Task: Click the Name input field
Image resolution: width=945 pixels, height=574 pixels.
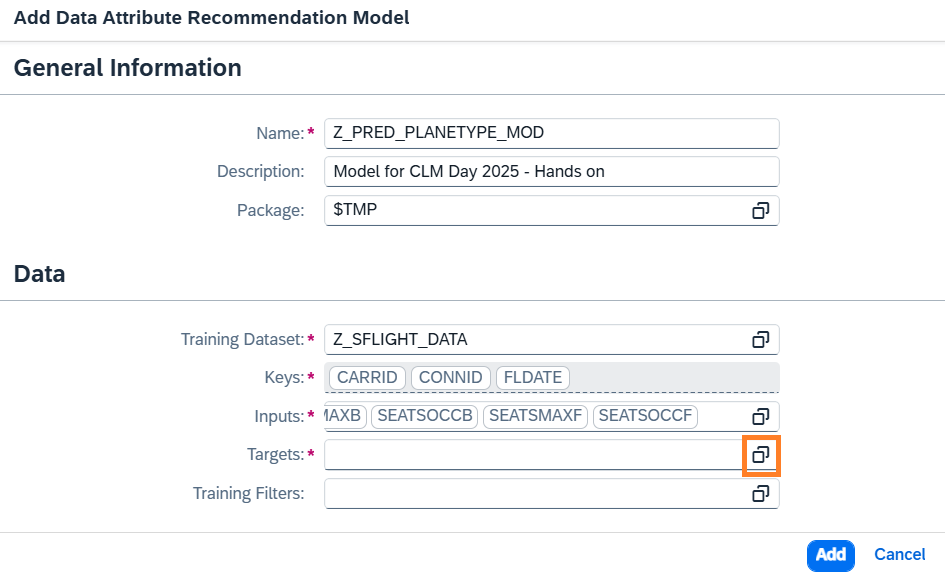Action: [x=551, y=133]
